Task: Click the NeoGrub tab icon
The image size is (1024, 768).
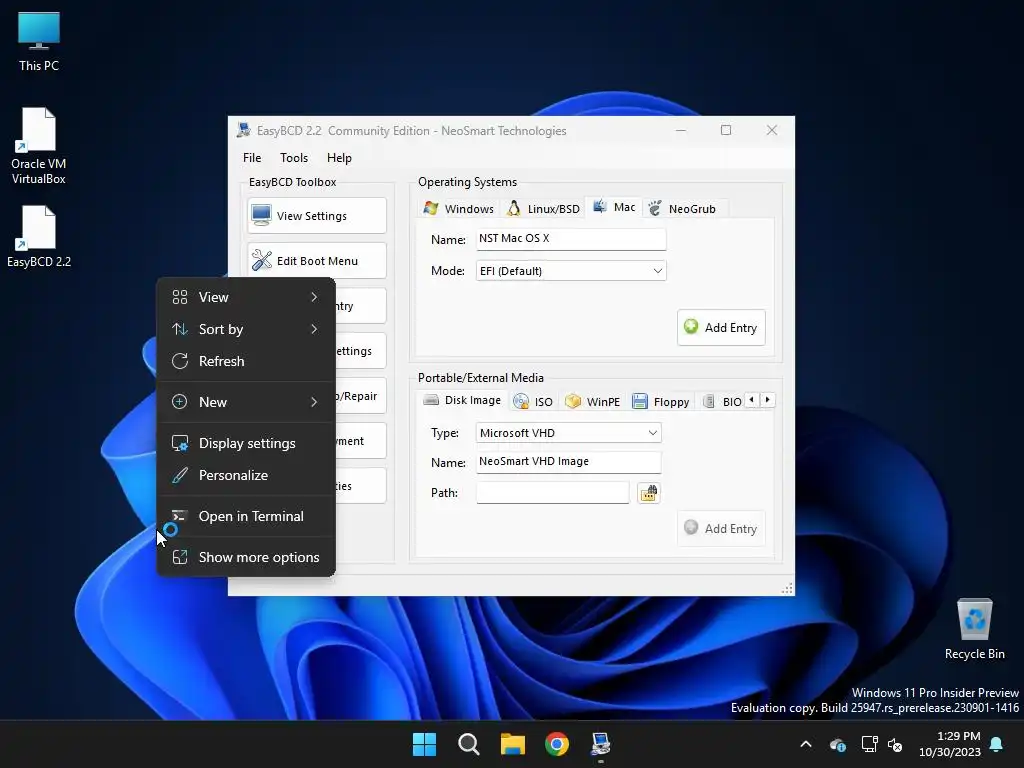Action: tap(655, 208)
